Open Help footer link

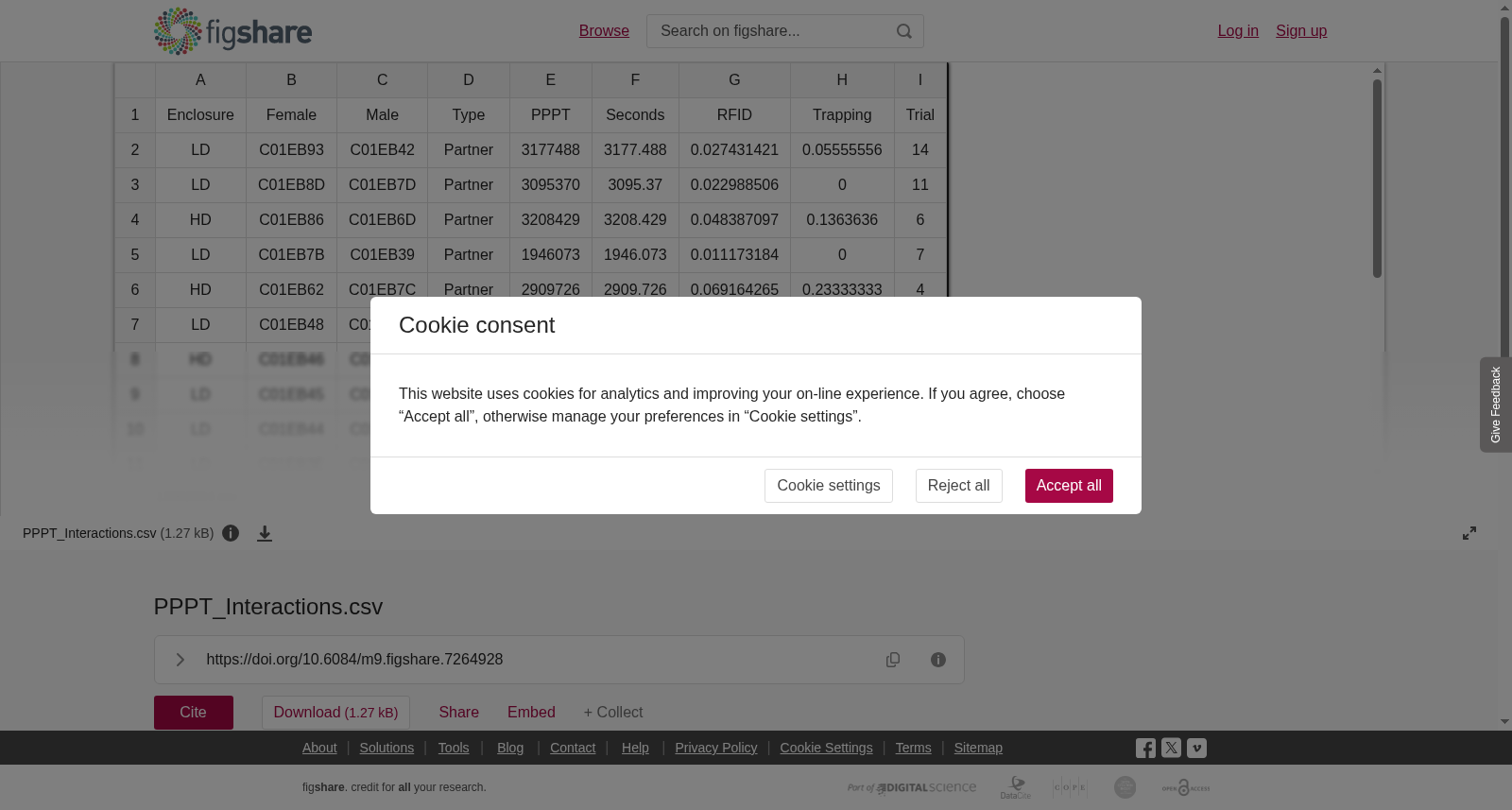[x=635, y=748]
